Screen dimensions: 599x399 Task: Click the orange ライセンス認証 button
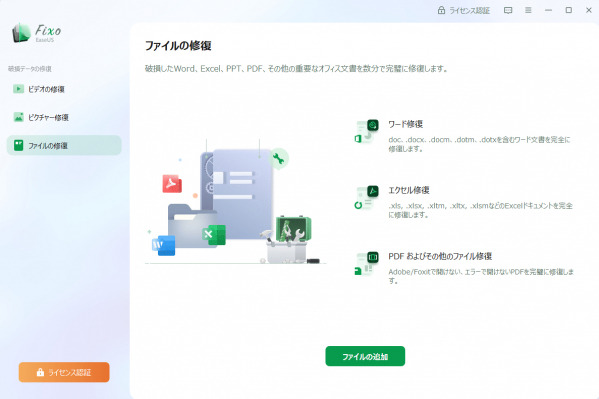point(64,372)
